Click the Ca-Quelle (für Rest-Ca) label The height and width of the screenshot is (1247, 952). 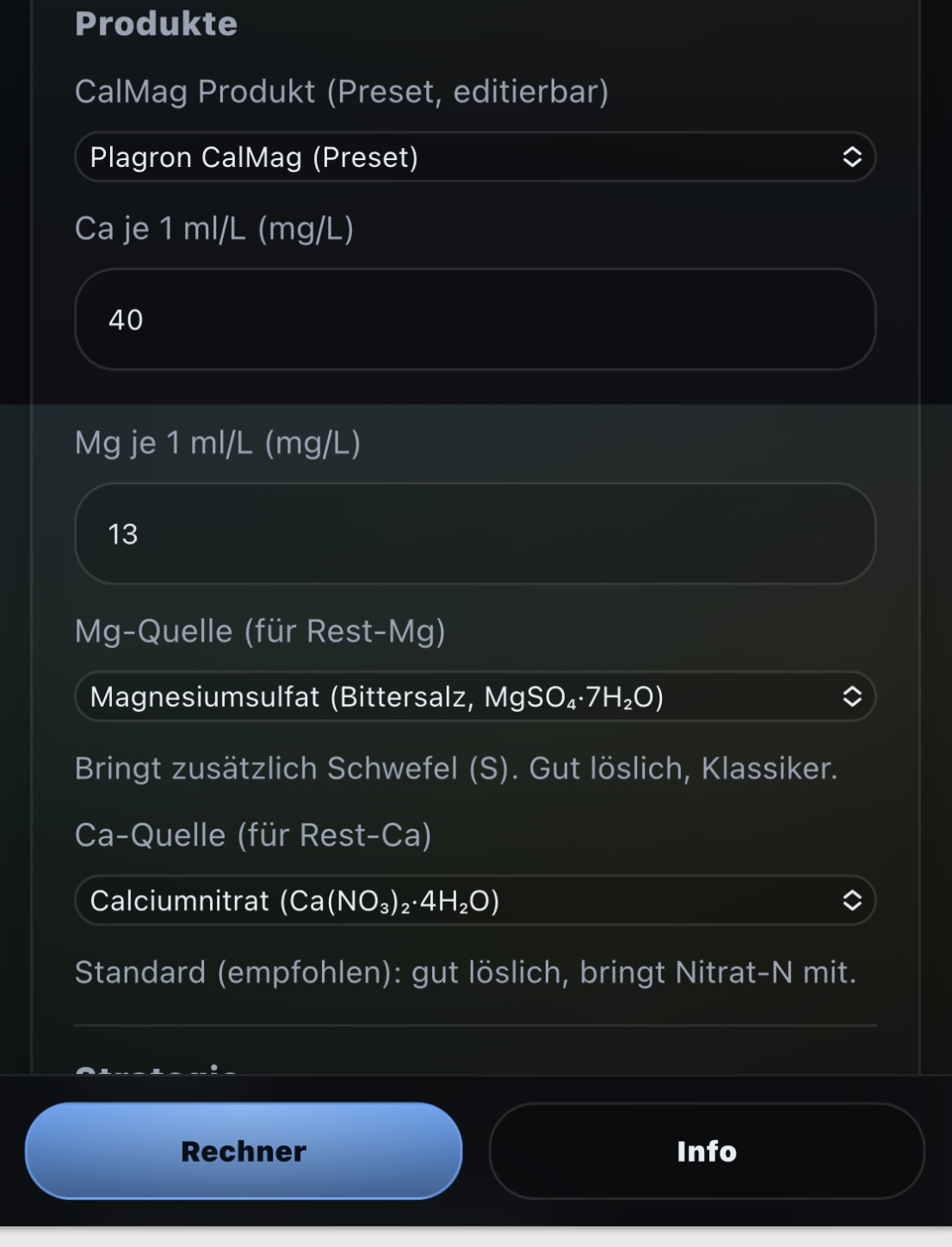pos(253,835)
